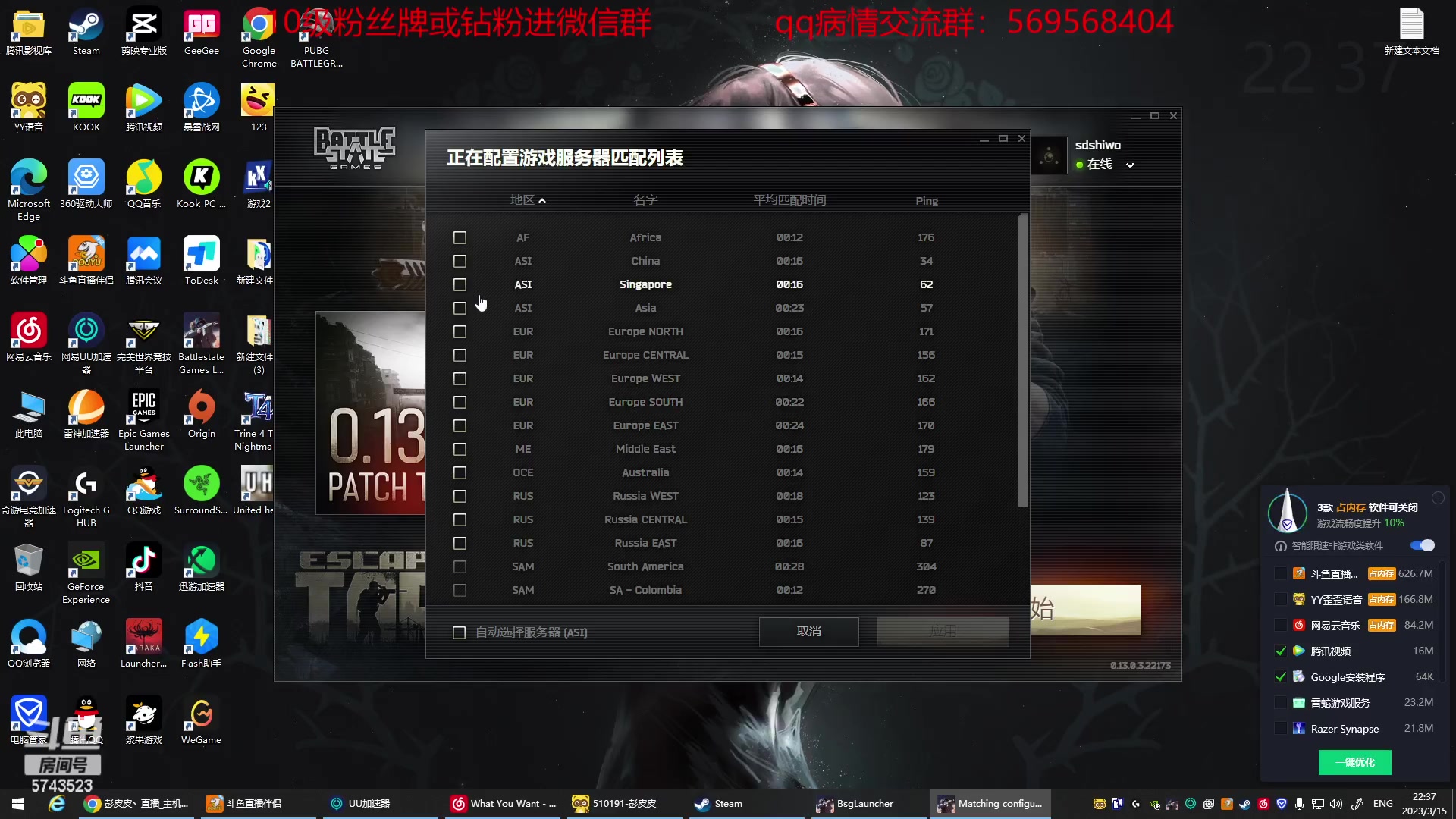Switch to 斗鱼直播伴侣 taskbar window
This screenshot has height=819, width=1456.
tap(258, 804)
